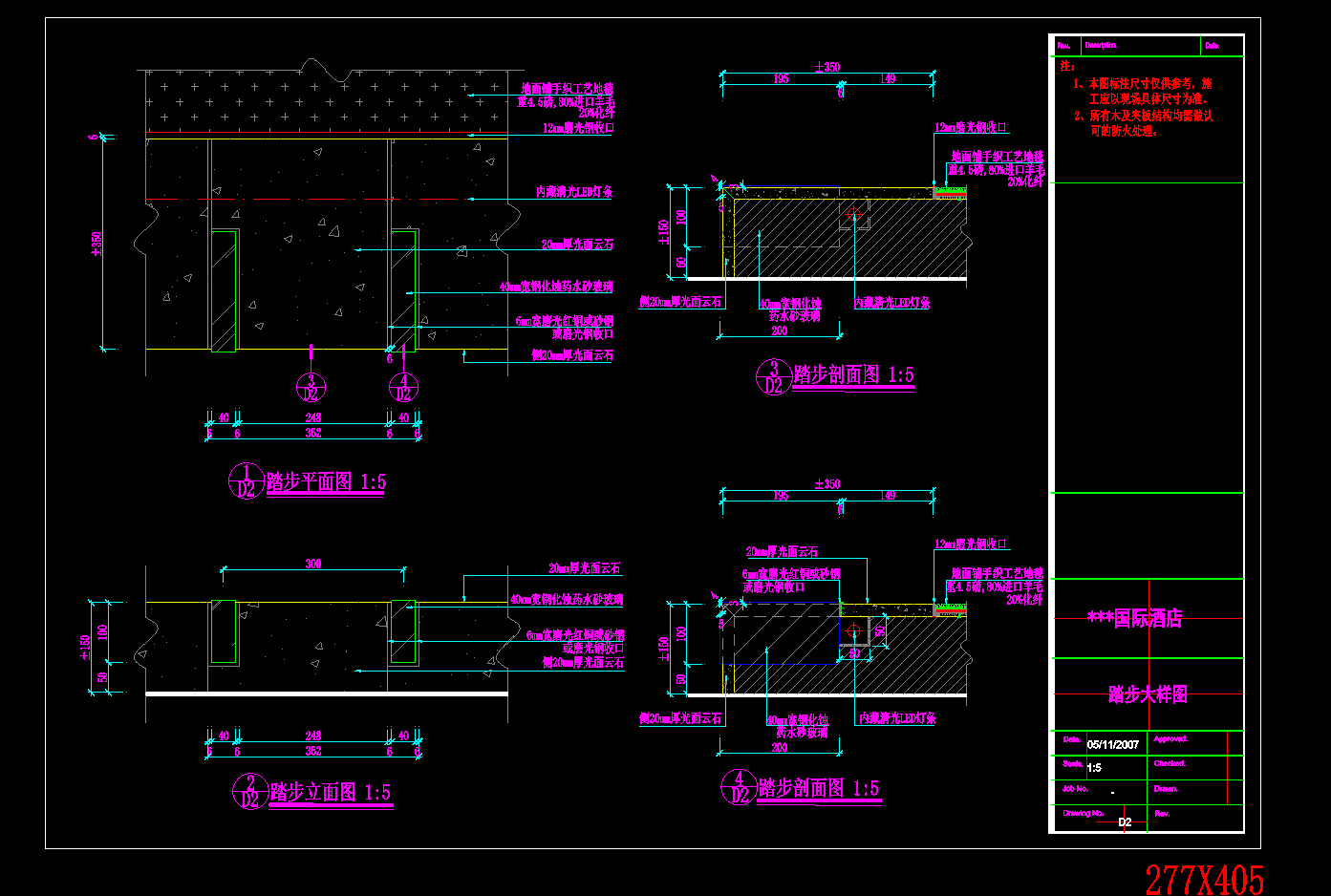Click 12mm磨光钢收口 label in plan view

tap(578, 128)
